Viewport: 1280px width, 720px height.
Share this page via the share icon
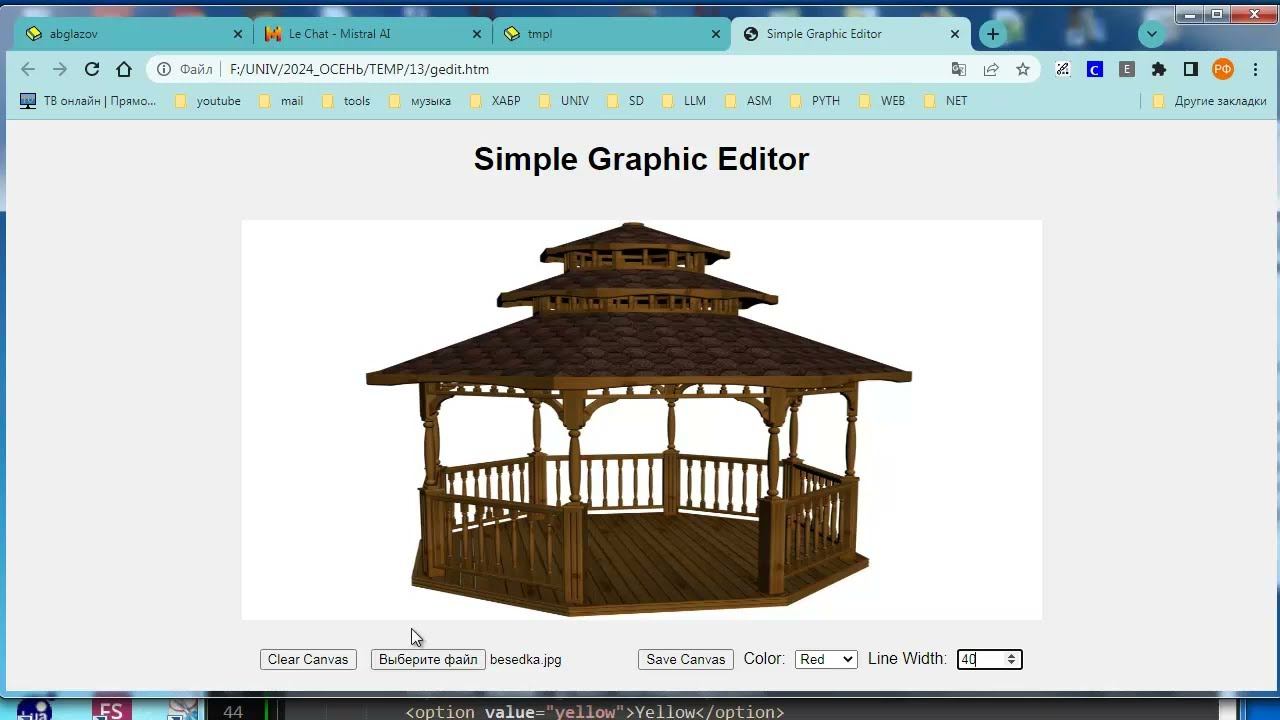pyautogui.click(x=991, y=69)
